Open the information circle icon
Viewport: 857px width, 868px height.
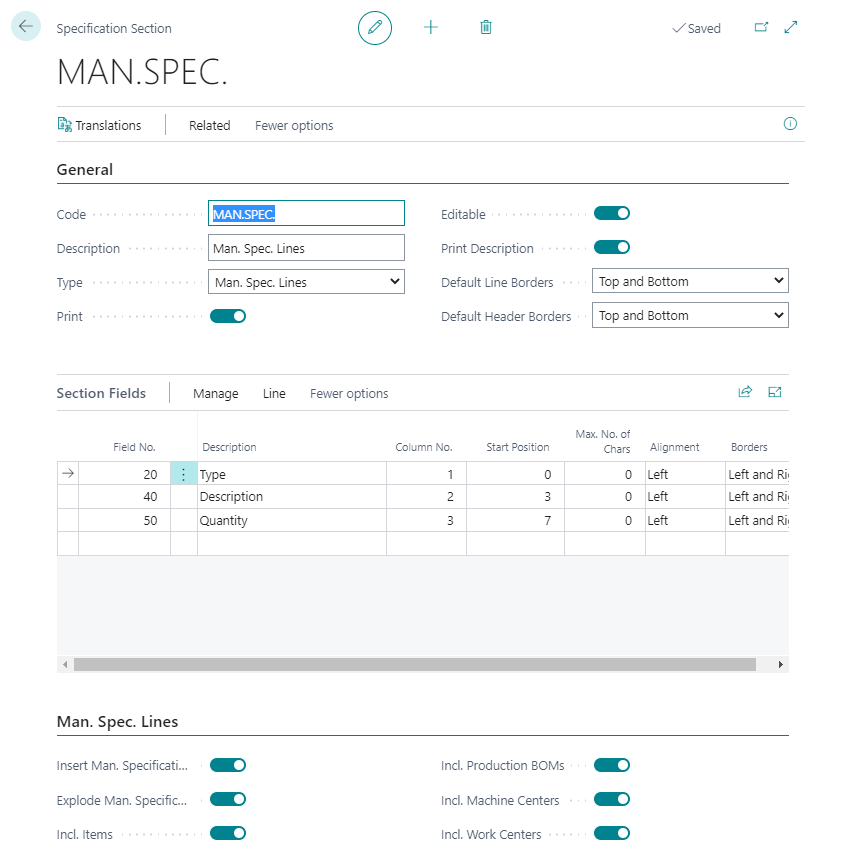790,124
